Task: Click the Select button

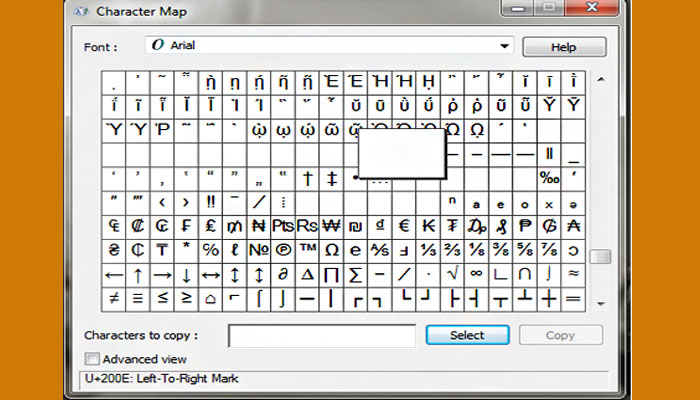Action: [467, 335]
